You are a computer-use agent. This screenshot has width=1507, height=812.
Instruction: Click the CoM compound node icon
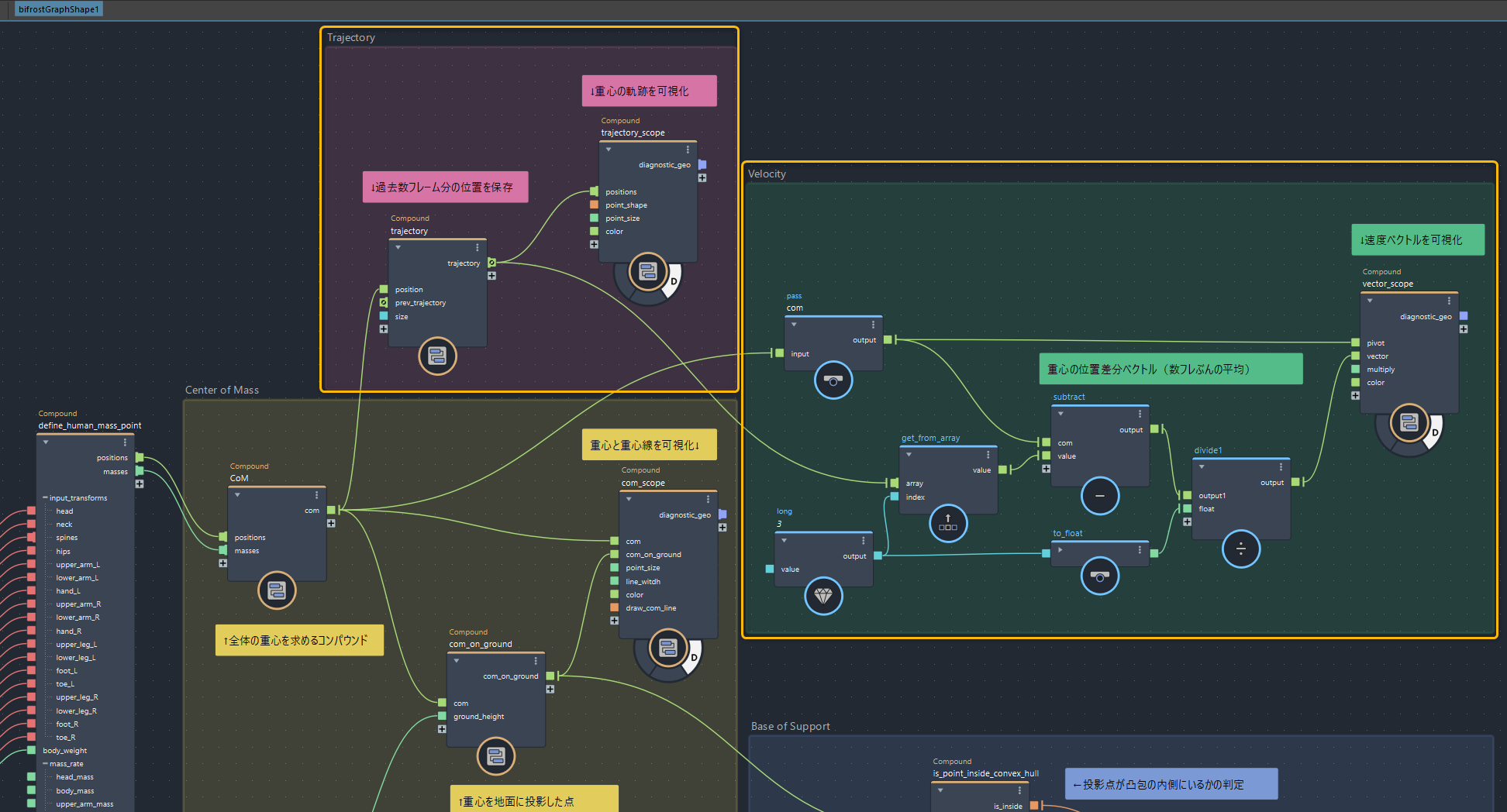(277, 591)
